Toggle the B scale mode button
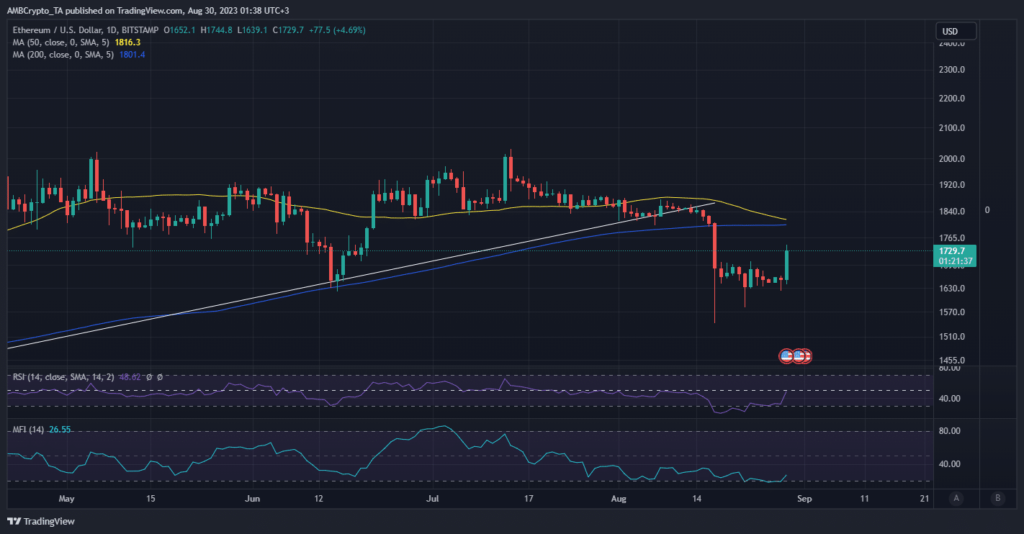 click(996, 498)
